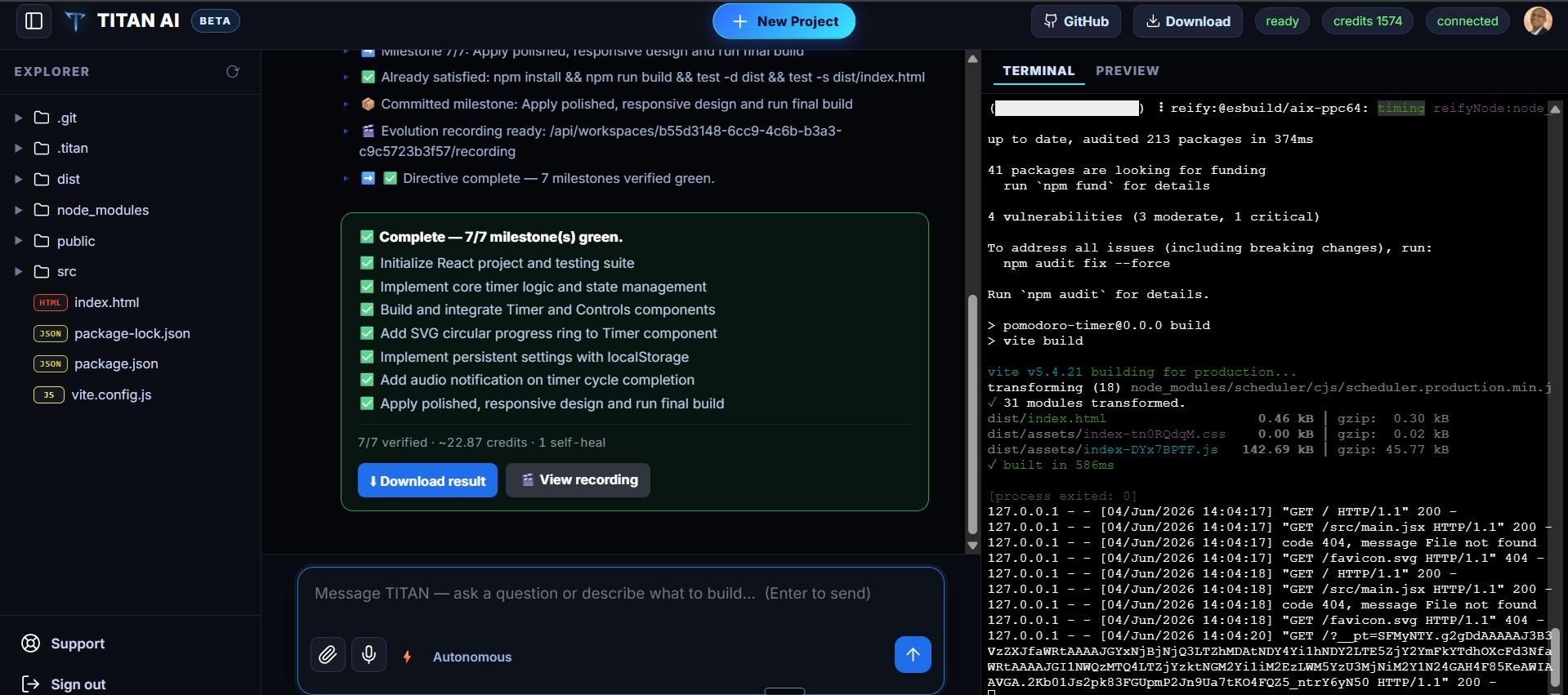Select the dist folder icon
The height and width of the screenshot is (695, 1568).
coord(42,179)
